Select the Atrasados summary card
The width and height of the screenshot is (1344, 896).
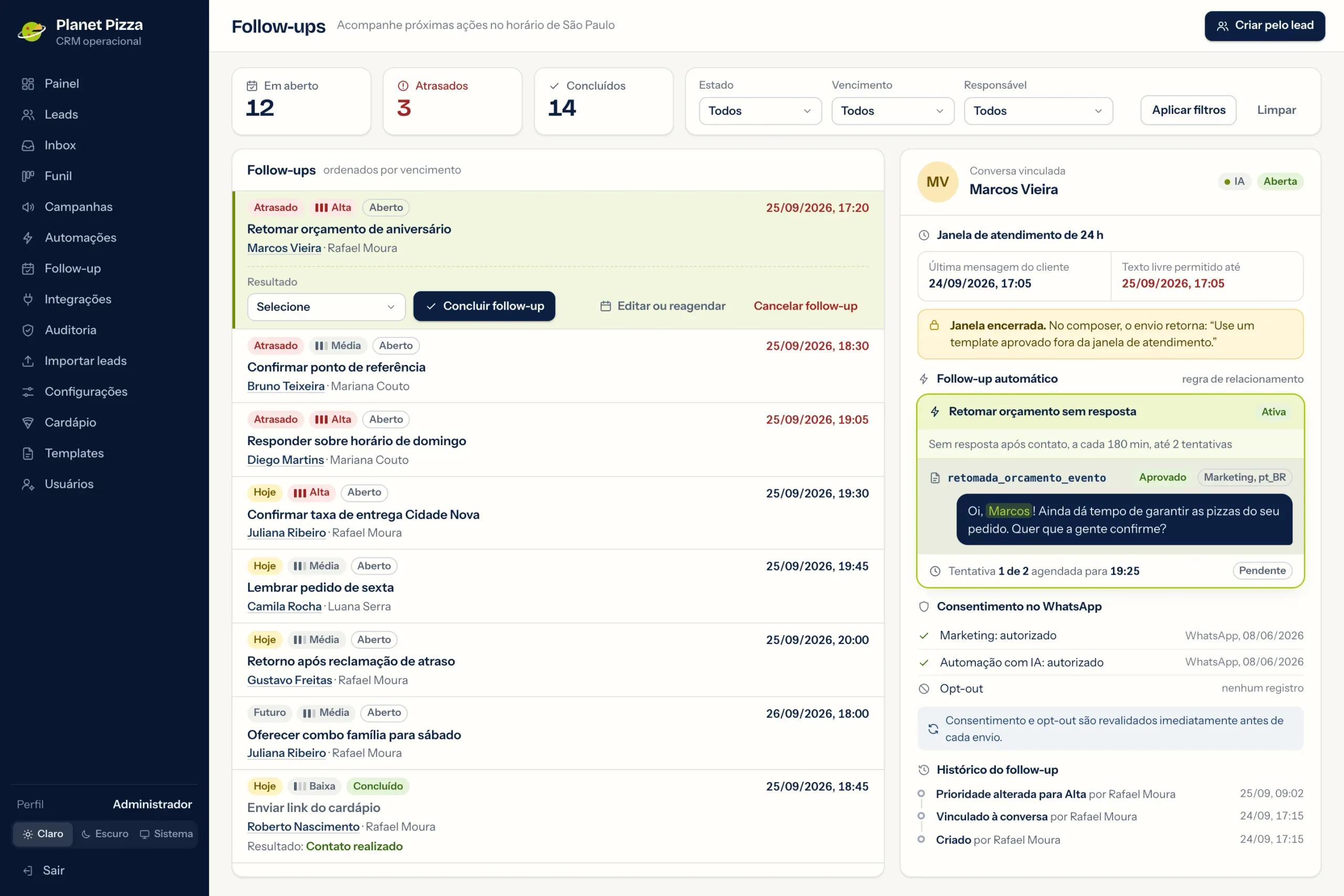coord(453,101)
